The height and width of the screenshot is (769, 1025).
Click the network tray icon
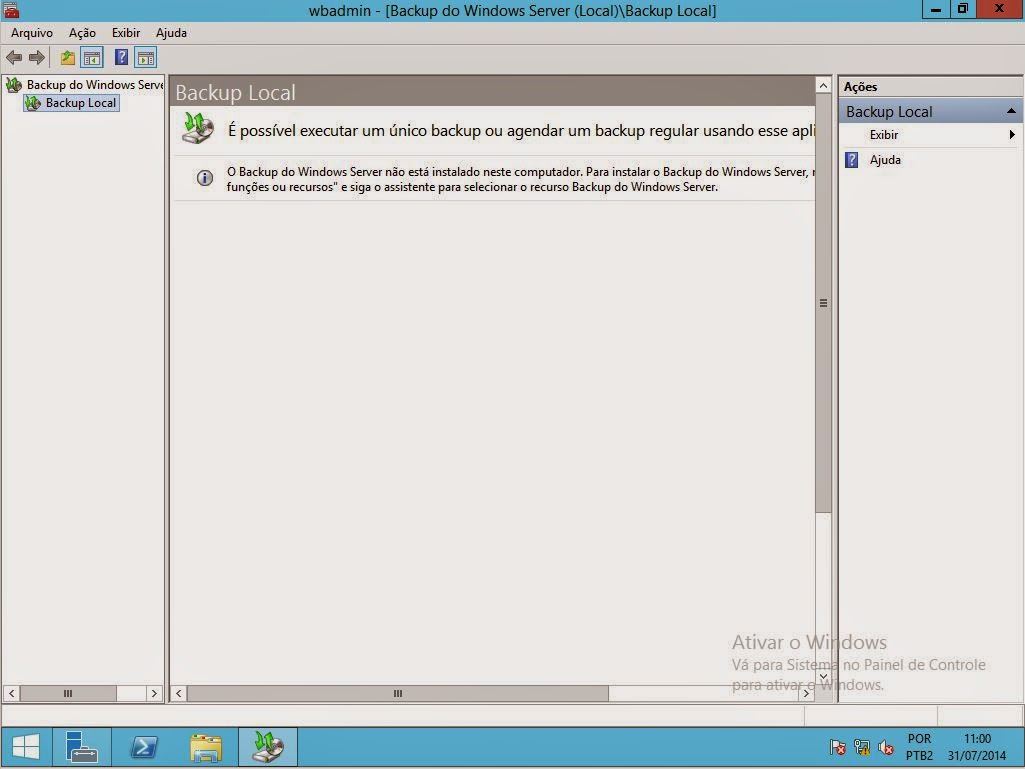click(x=862, y=747)
